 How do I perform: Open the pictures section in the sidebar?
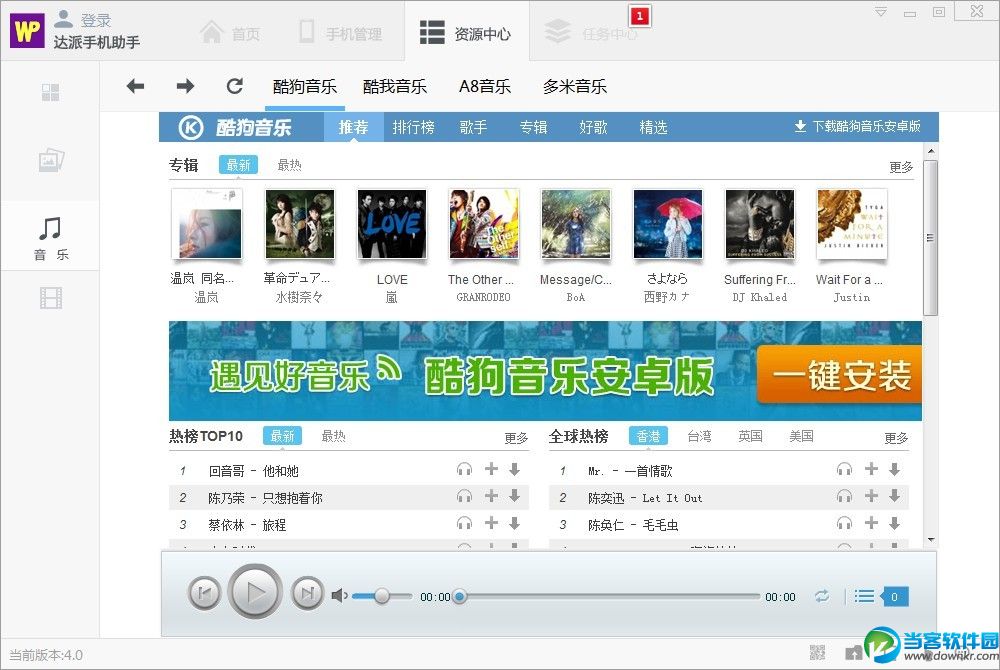tap(51, 159)
